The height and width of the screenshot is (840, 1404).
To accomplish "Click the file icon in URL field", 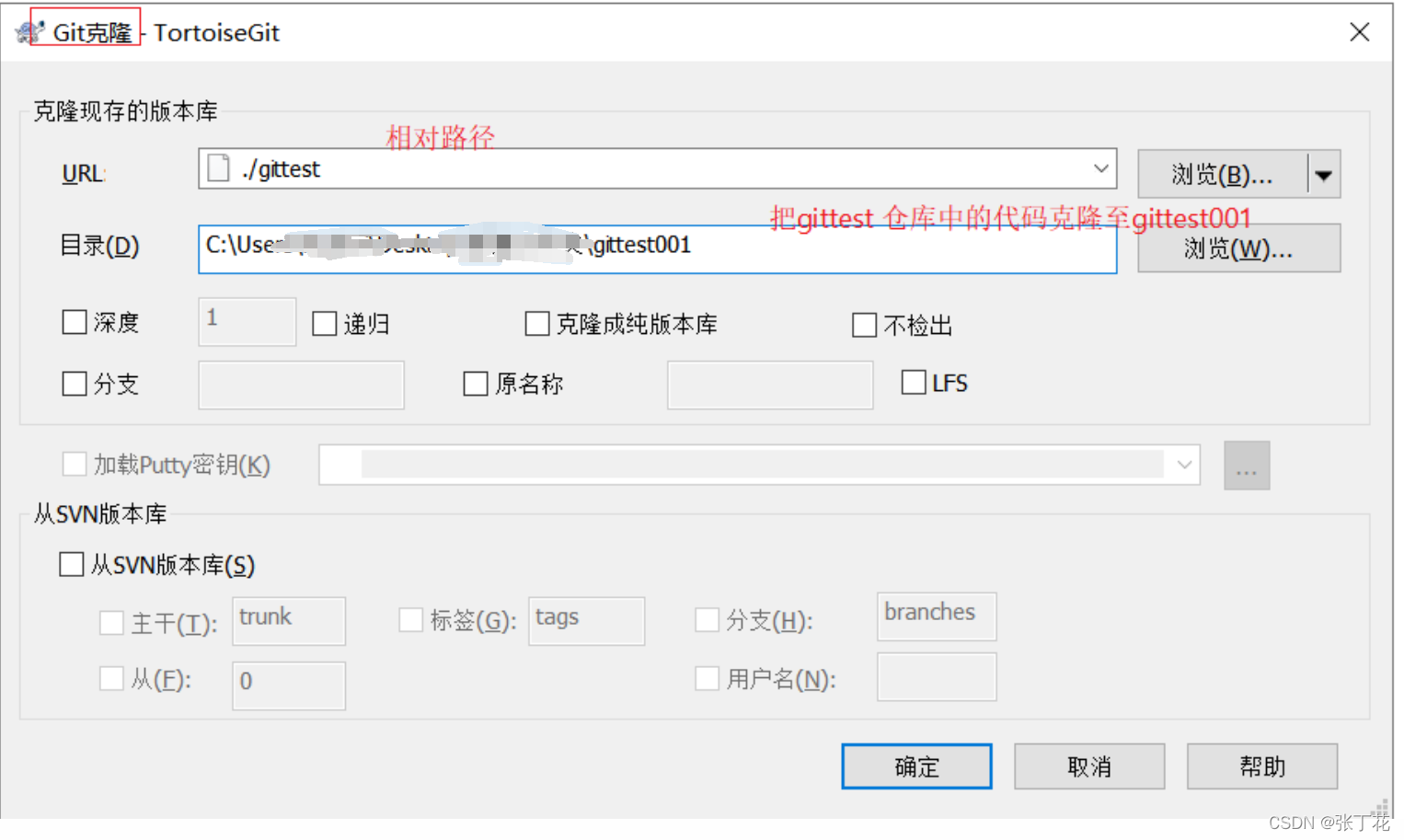I will pos(219,168).
